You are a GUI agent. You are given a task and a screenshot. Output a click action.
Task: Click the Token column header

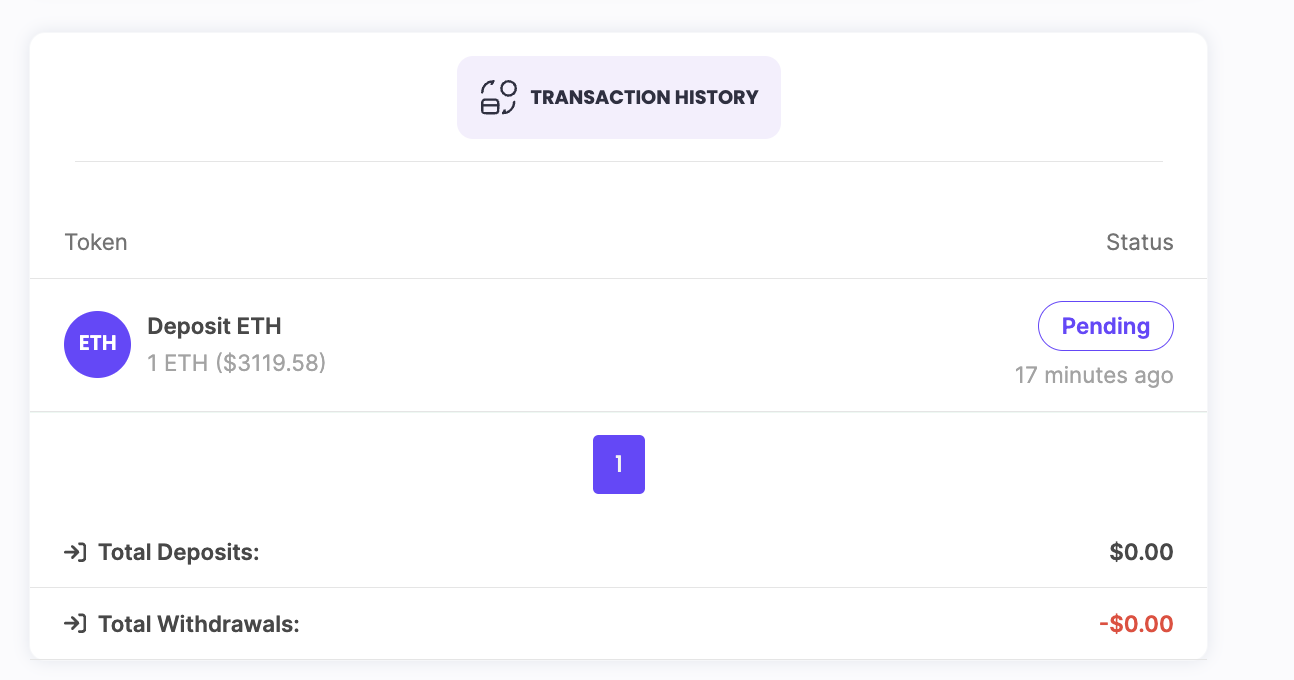[96, 242]
